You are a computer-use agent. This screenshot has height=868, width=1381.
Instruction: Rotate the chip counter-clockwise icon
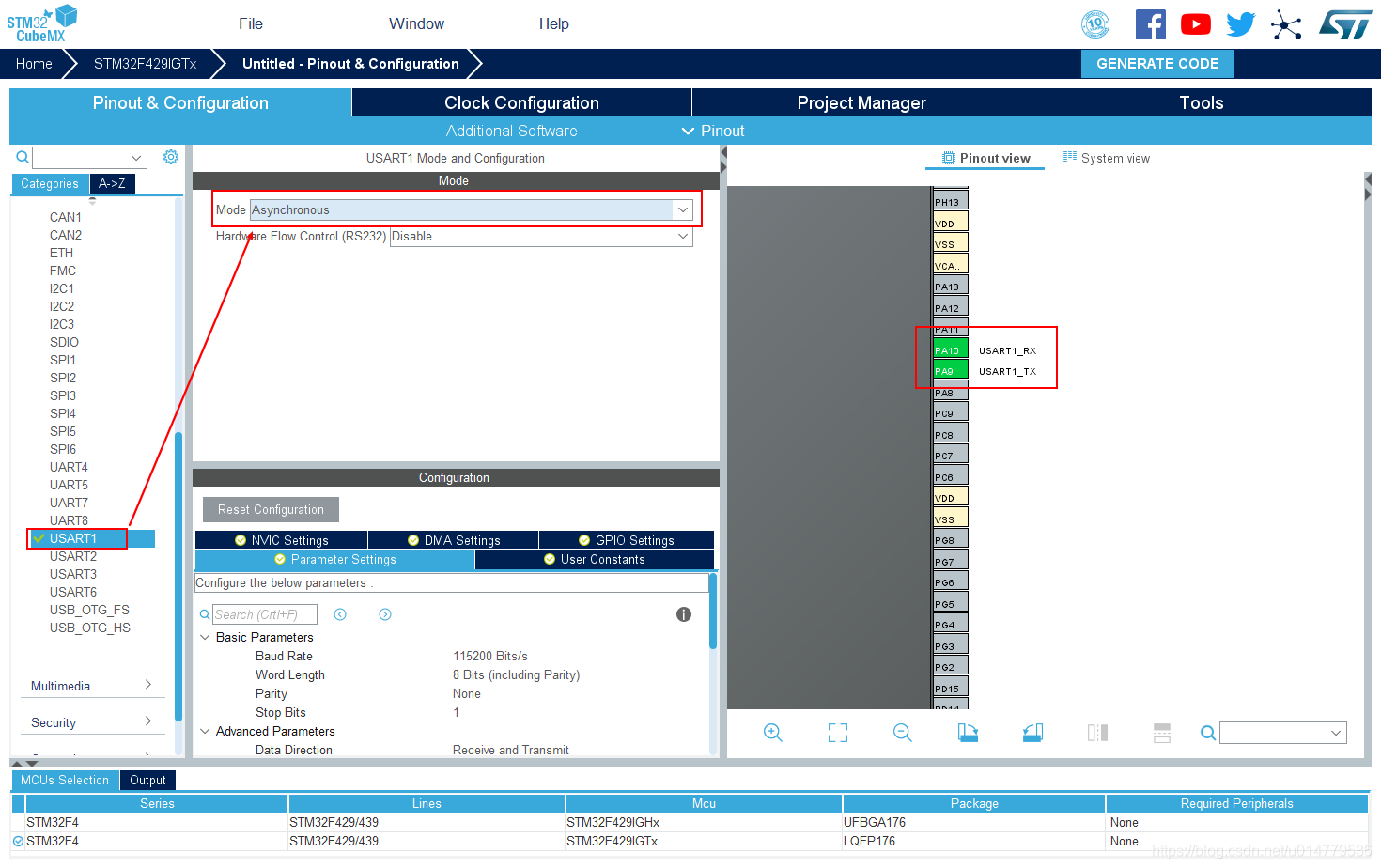click(x=1032, y=733)
